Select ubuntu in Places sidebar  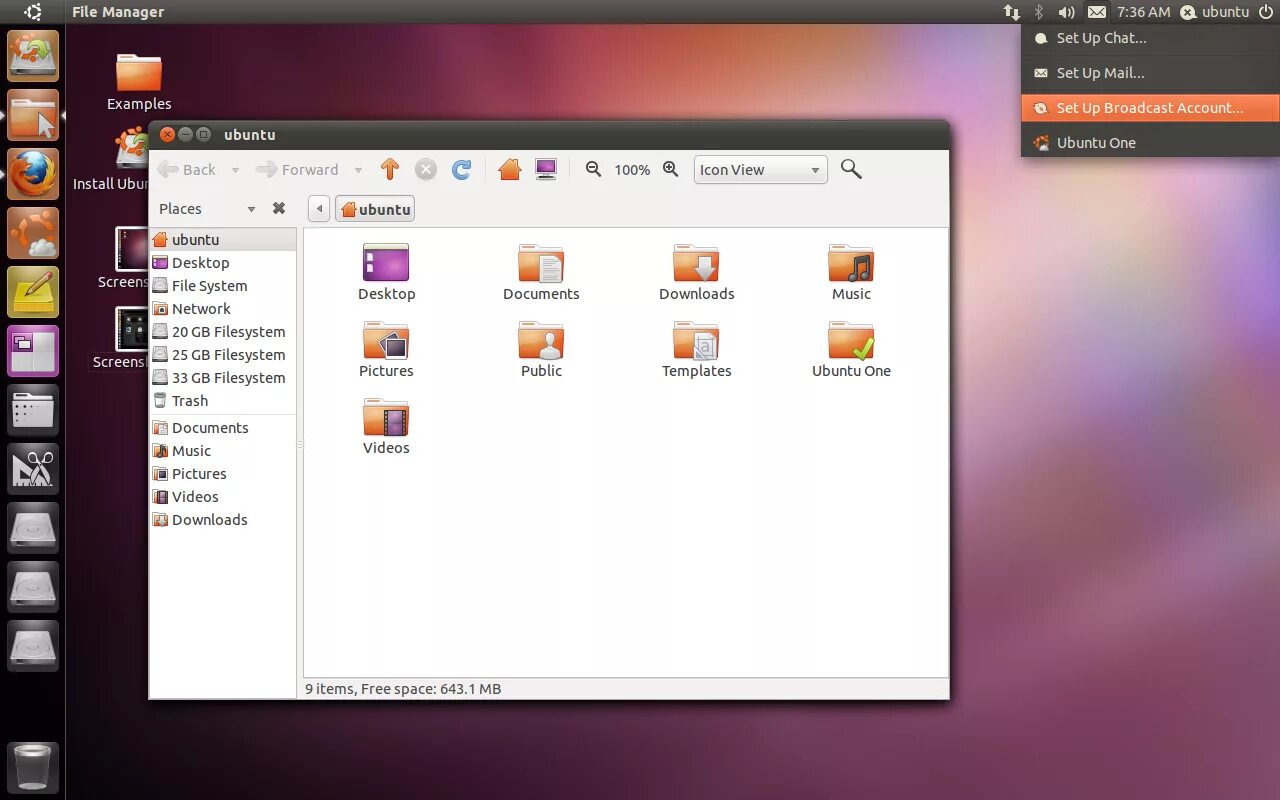click(x=223, y=240)
